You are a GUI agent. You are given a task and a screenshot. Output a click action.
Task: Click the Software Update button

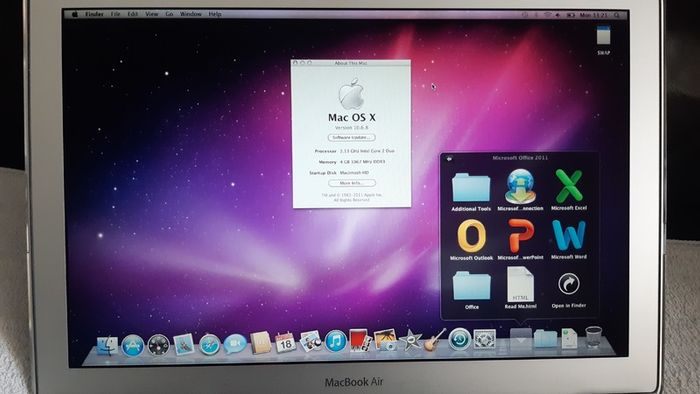pos(351,137)
